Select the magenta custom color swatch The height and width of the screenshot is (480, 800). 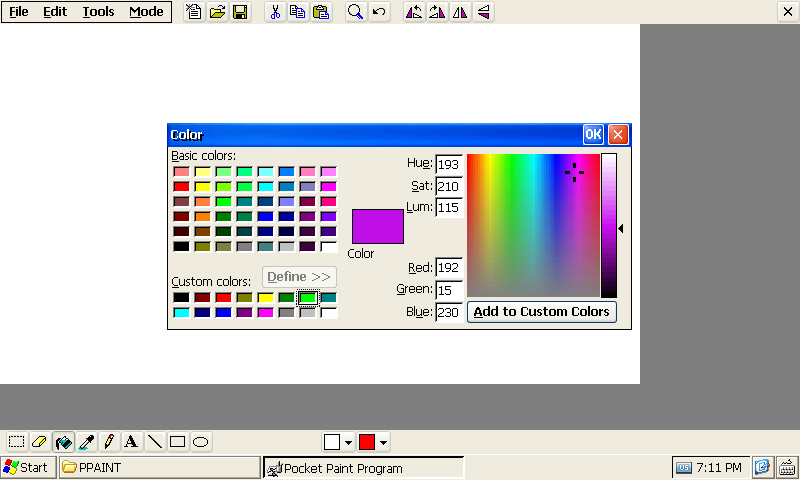[265, 312]
